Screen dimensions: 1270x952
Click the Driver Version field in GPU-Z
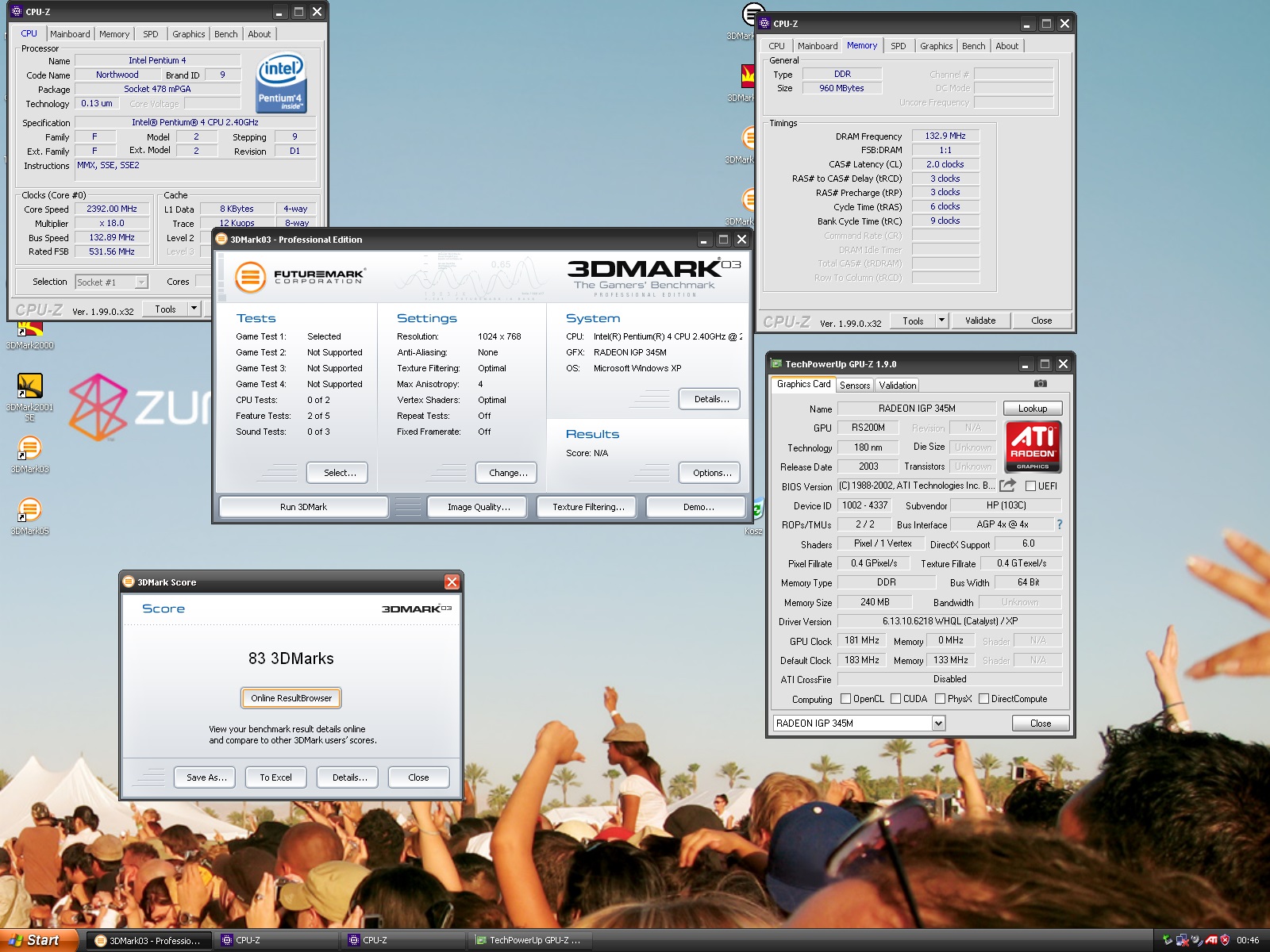pyautogui.click(x=950, y=621)
